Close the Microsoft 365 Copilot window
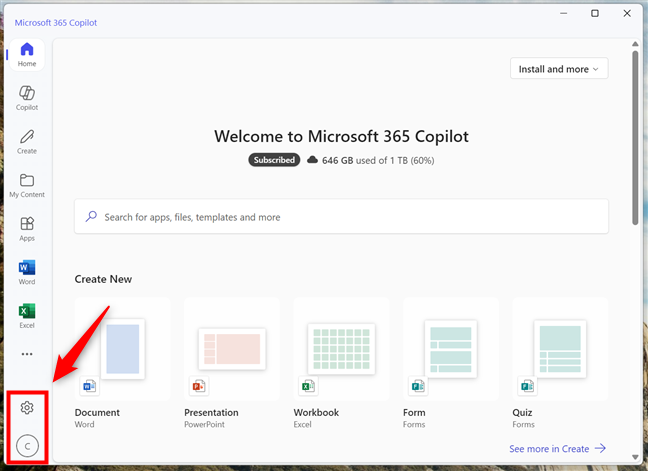 pos(627,14)
